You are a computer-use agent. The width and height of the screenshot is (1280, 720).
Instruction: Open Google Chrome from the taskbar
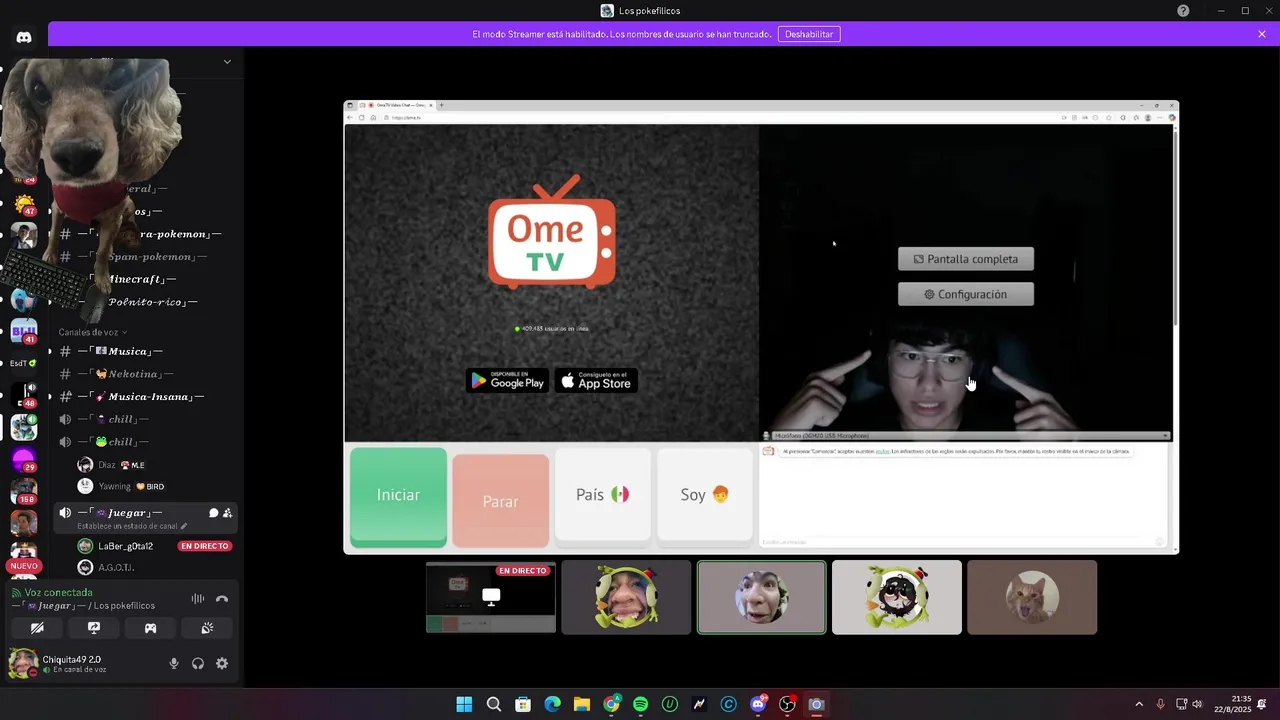click(611, 704)
